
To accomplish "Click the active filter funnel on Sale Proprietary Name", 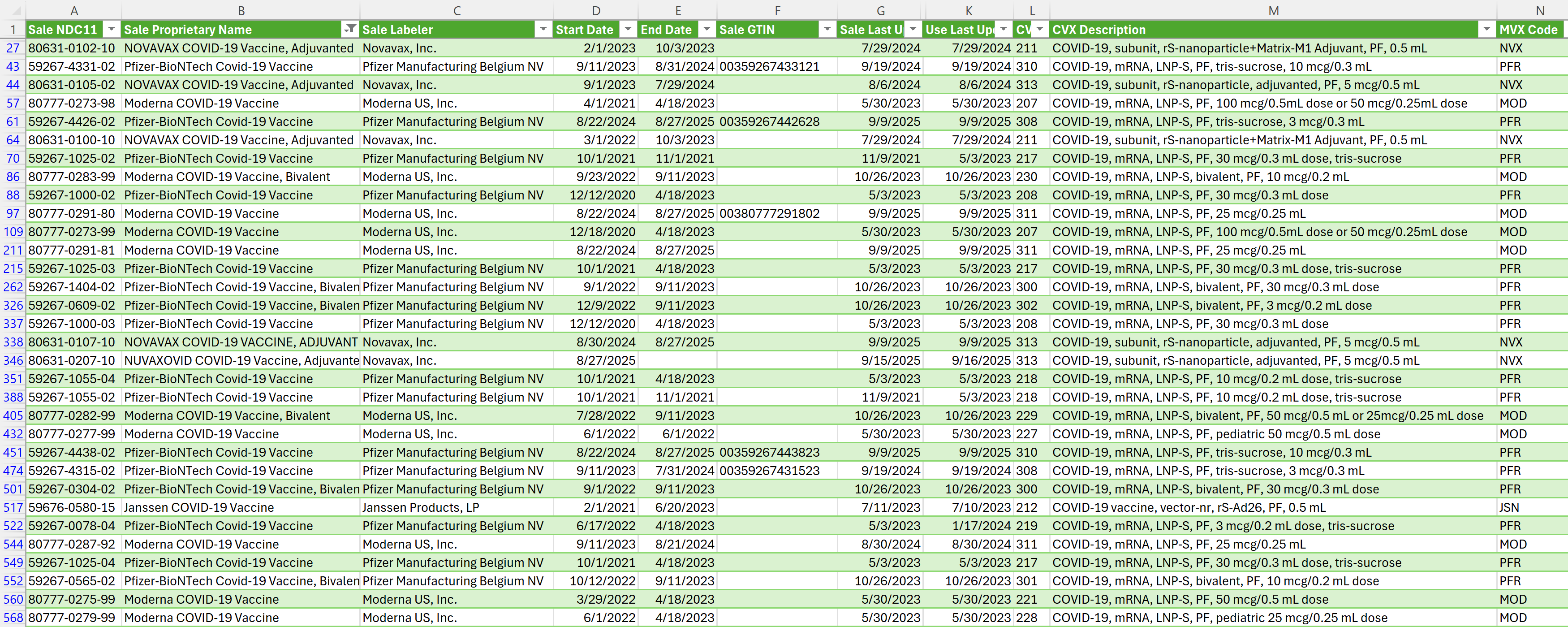I will 349,29.
